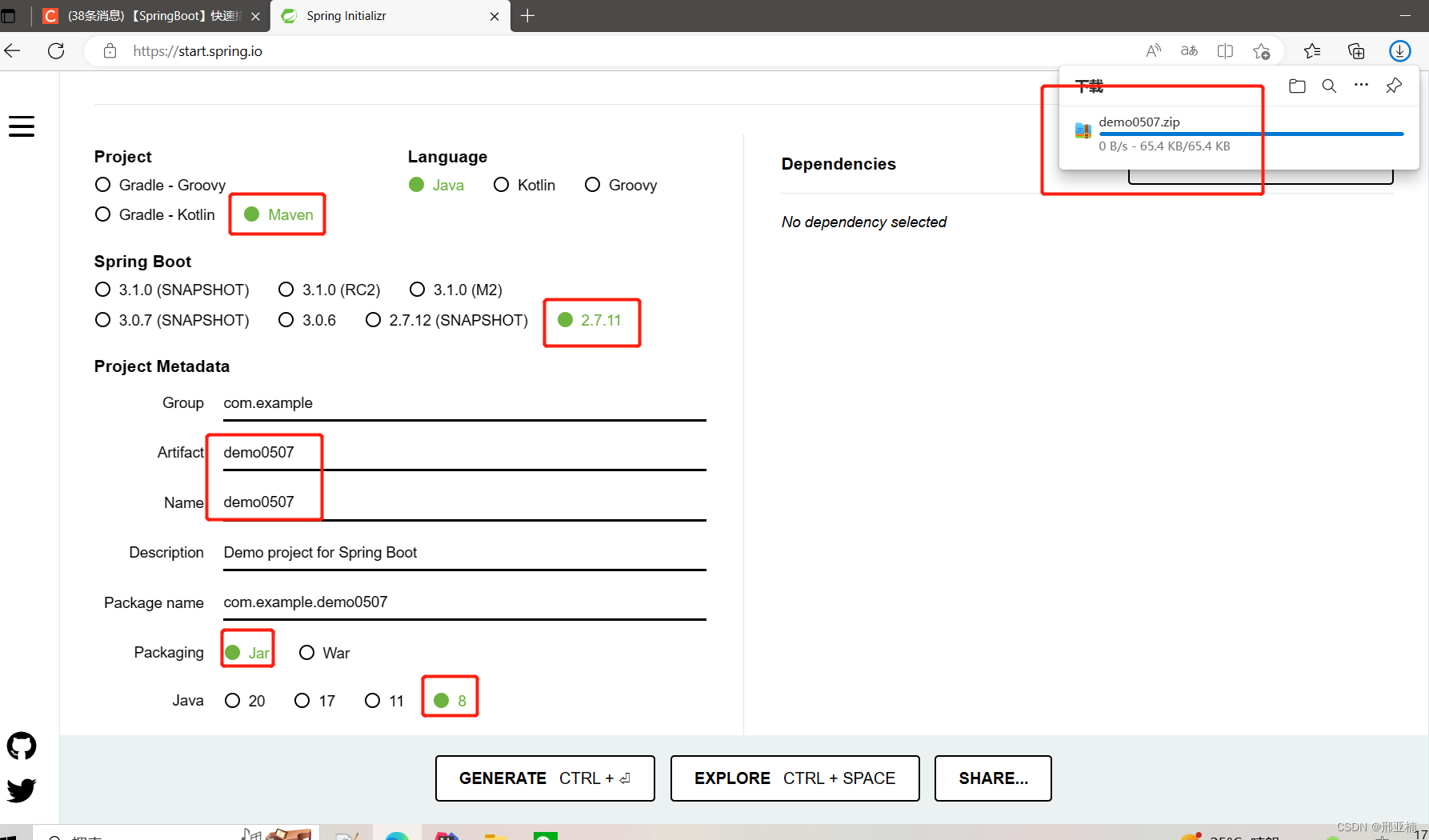Click the address bar URL start.spring.io
The height and width of the screenshot is (840, 1429).
pyautogui.click(x=198, y=51)
